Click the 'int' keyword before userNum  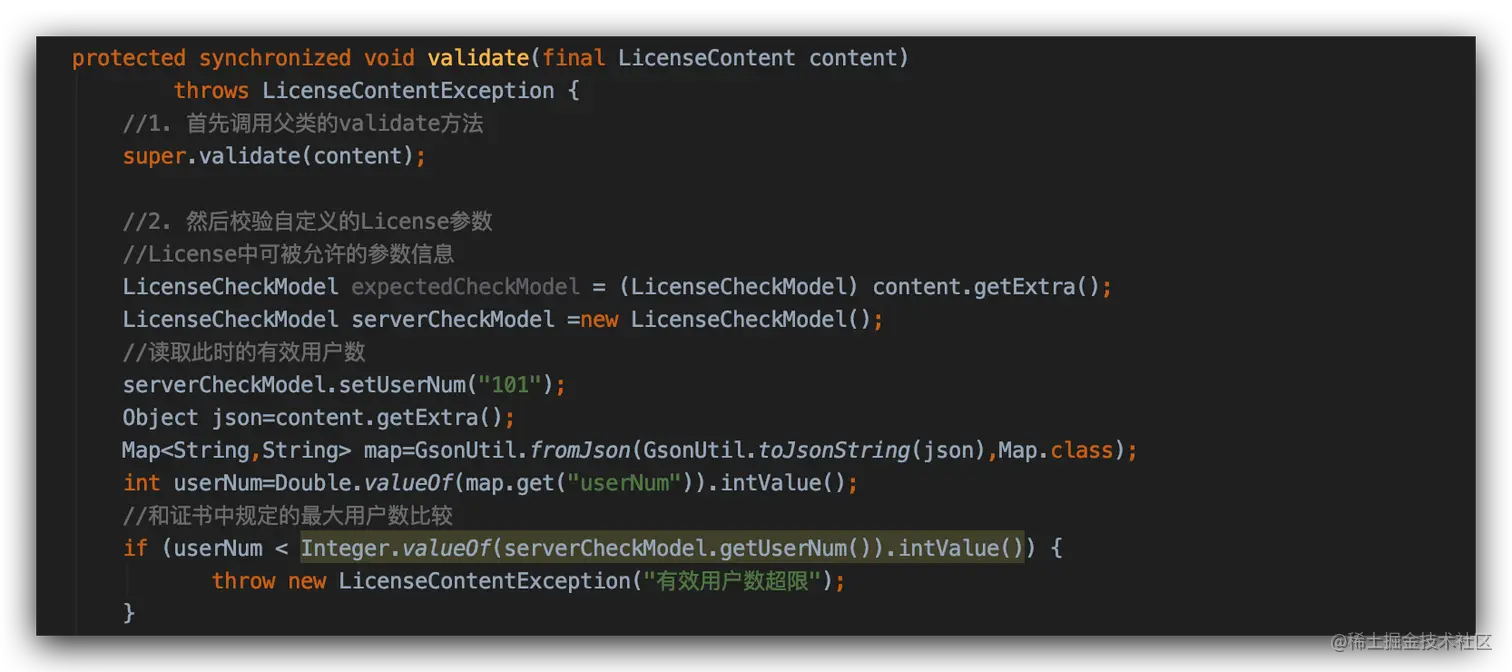(142, 483)
